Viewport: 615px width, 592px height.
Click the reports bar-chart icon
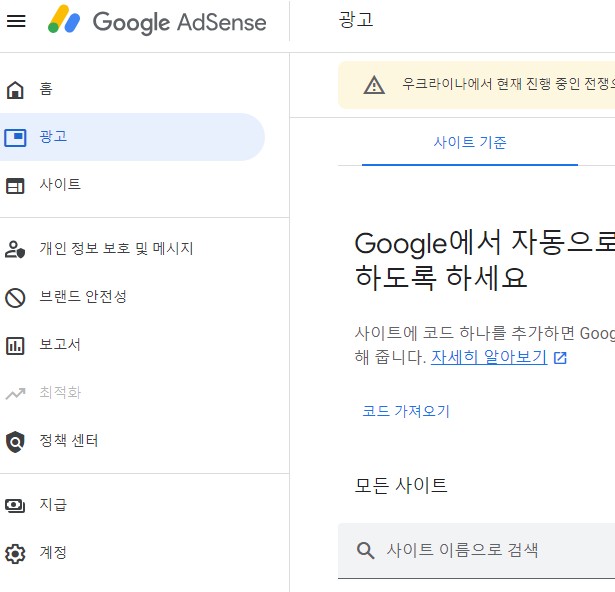[15, 346]
